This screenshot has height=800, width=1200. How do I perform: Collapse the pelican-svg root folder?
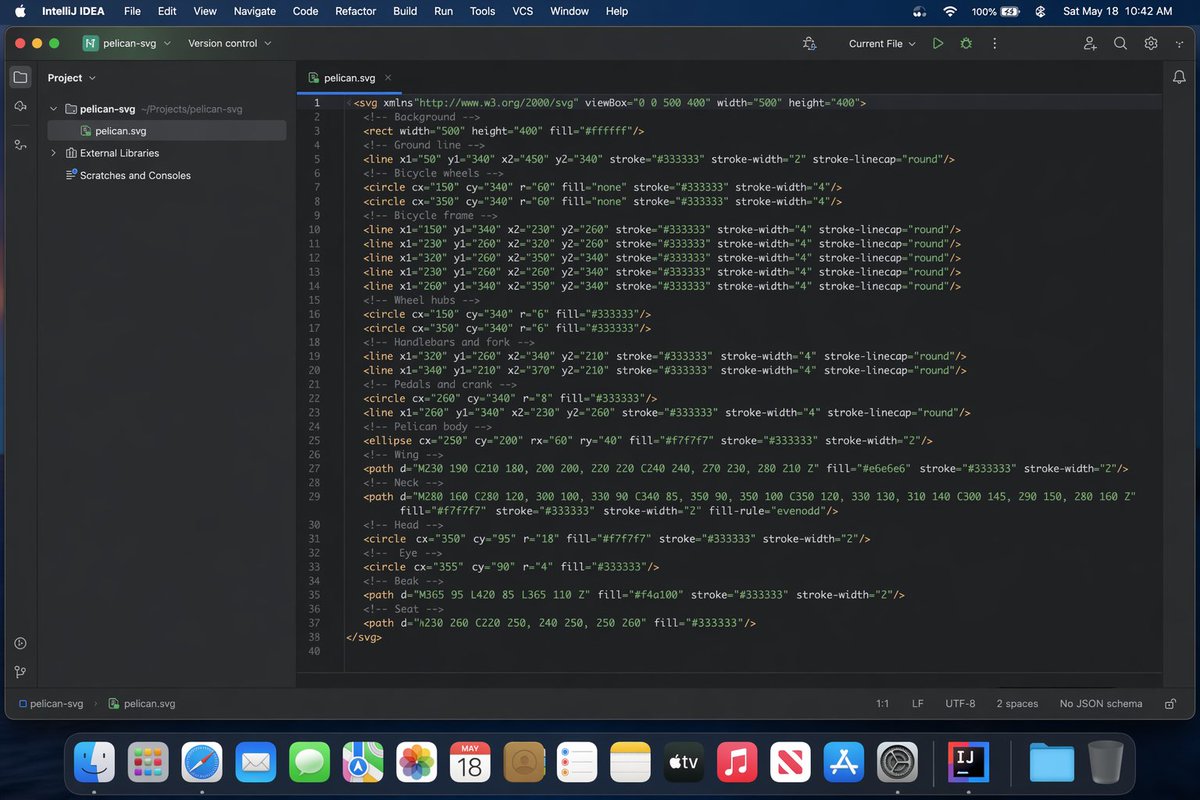[54, 109]
